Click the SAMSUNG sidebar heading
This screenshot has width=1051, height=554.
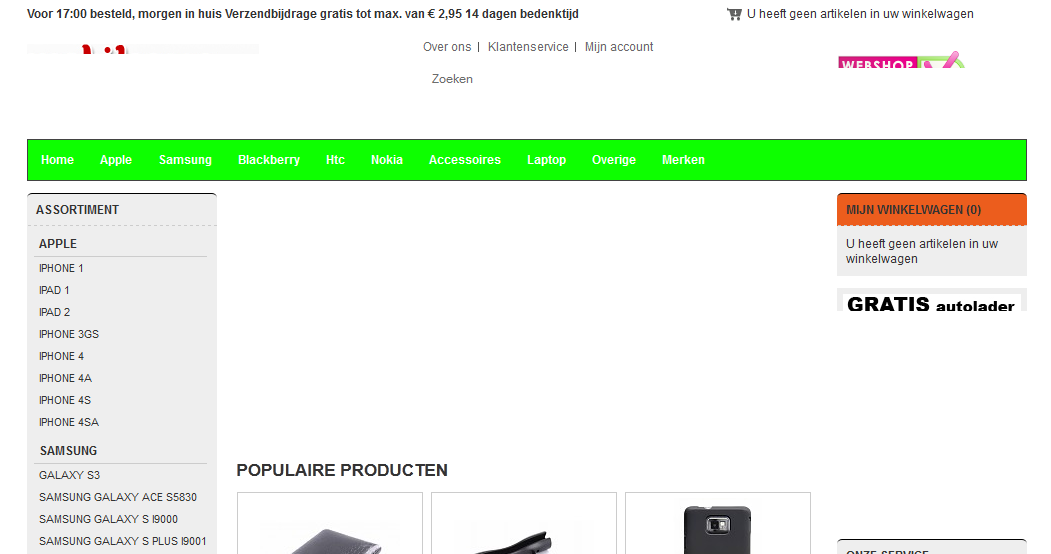coord(68,451)
